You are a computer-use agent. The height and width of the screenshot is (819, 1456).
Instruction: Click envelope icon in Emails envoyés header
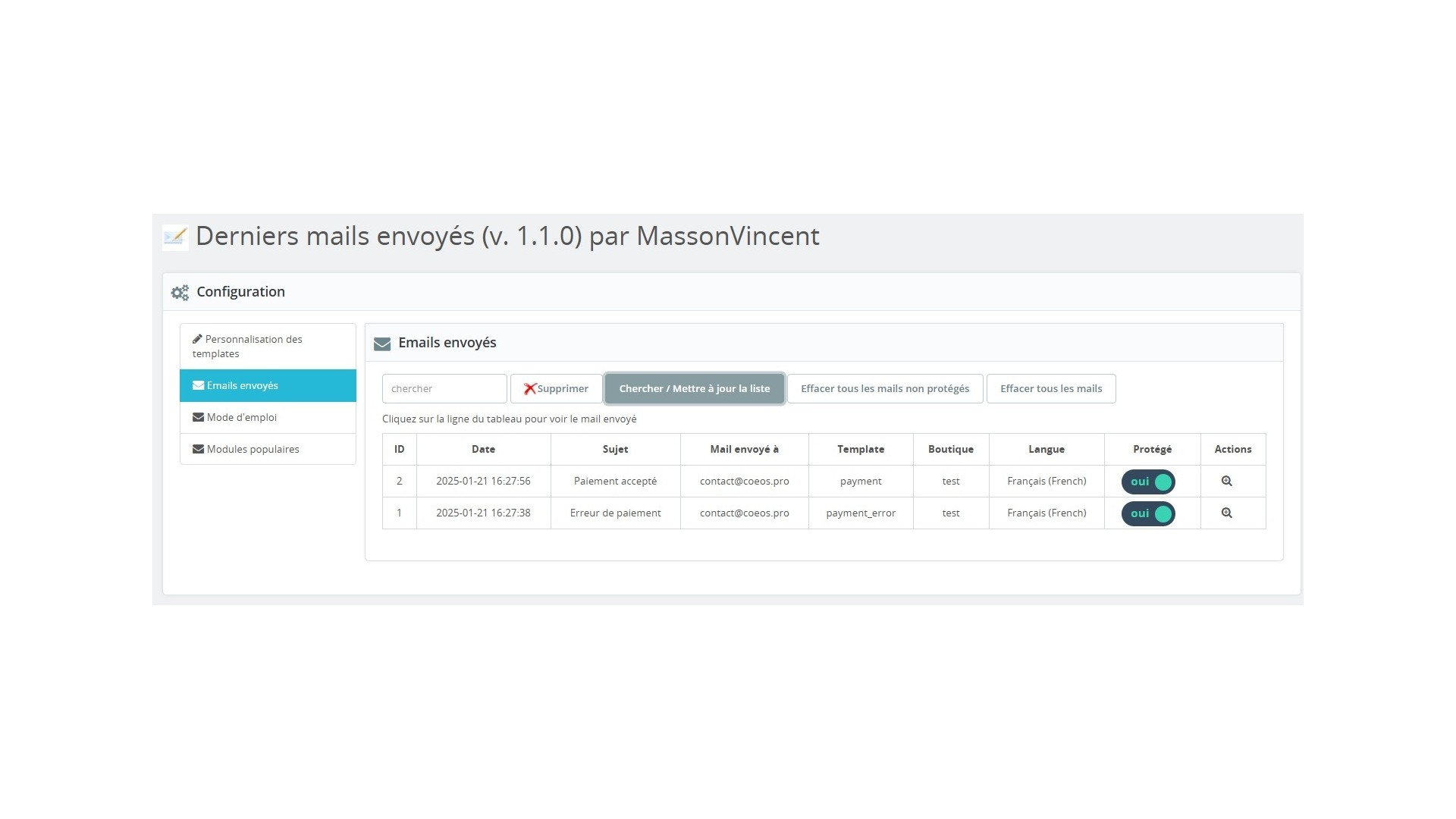pyautogui.click(x=382, y=344)
